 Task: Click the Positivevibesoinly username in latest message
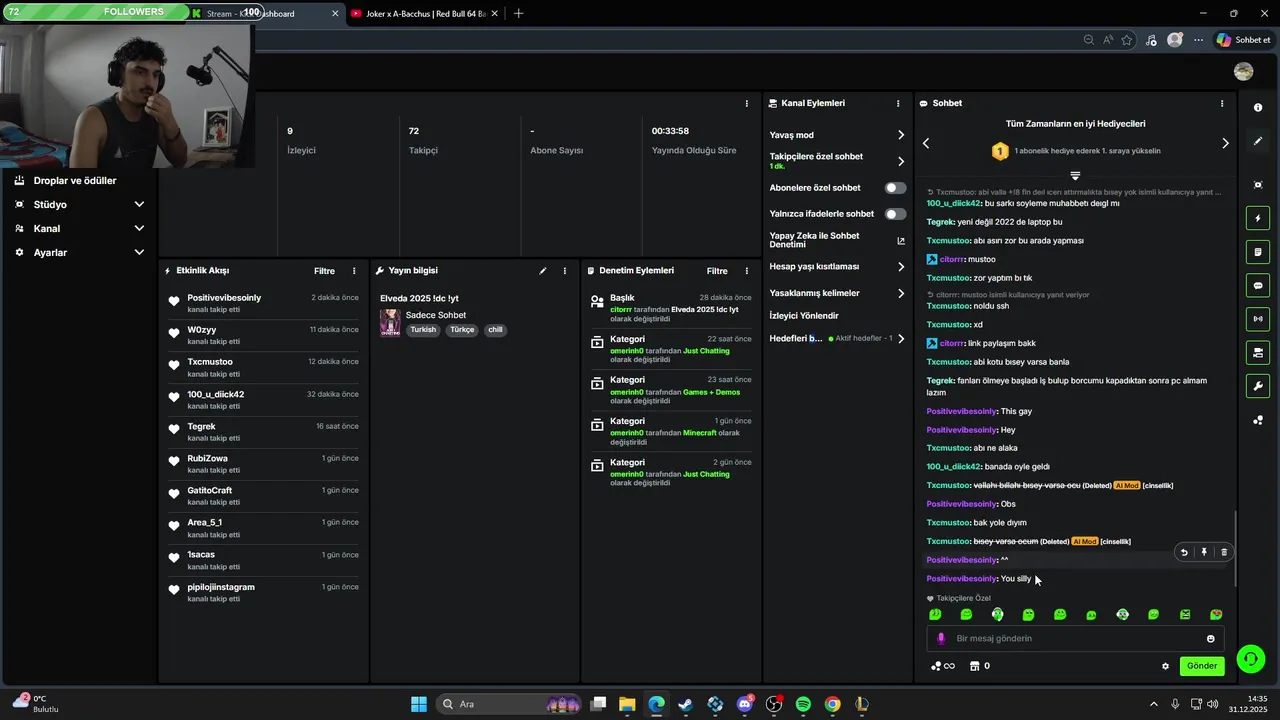tap(961, 579)
